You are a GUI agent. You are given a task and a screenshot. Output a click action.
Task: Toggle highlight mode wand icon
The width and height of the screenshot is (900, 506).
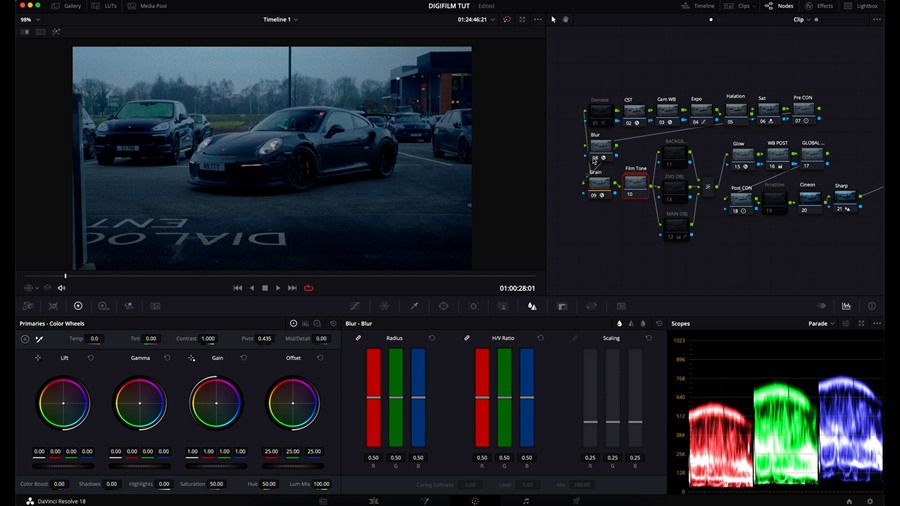tap(56, 32)
